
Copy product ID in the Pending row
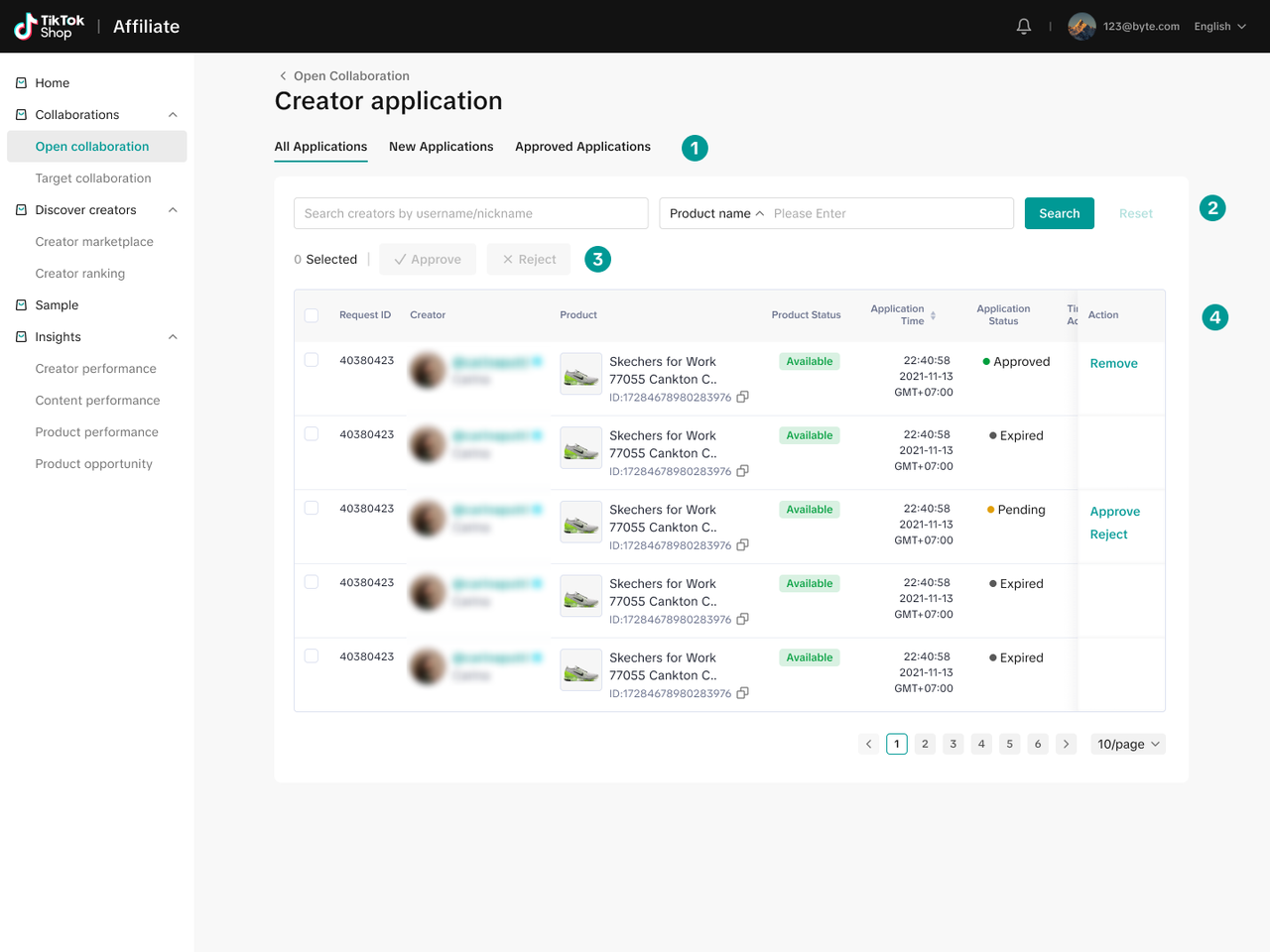742,545
